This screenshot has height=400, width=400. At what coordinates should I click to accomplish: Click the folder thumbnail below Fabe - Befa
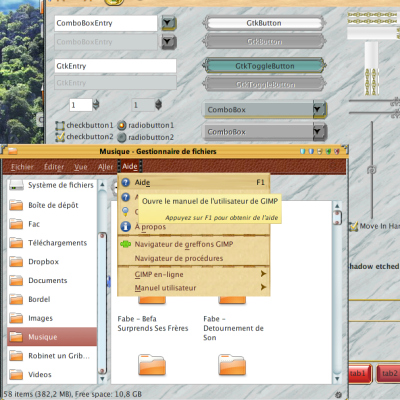pyautogui.click(x=152, y=365)
